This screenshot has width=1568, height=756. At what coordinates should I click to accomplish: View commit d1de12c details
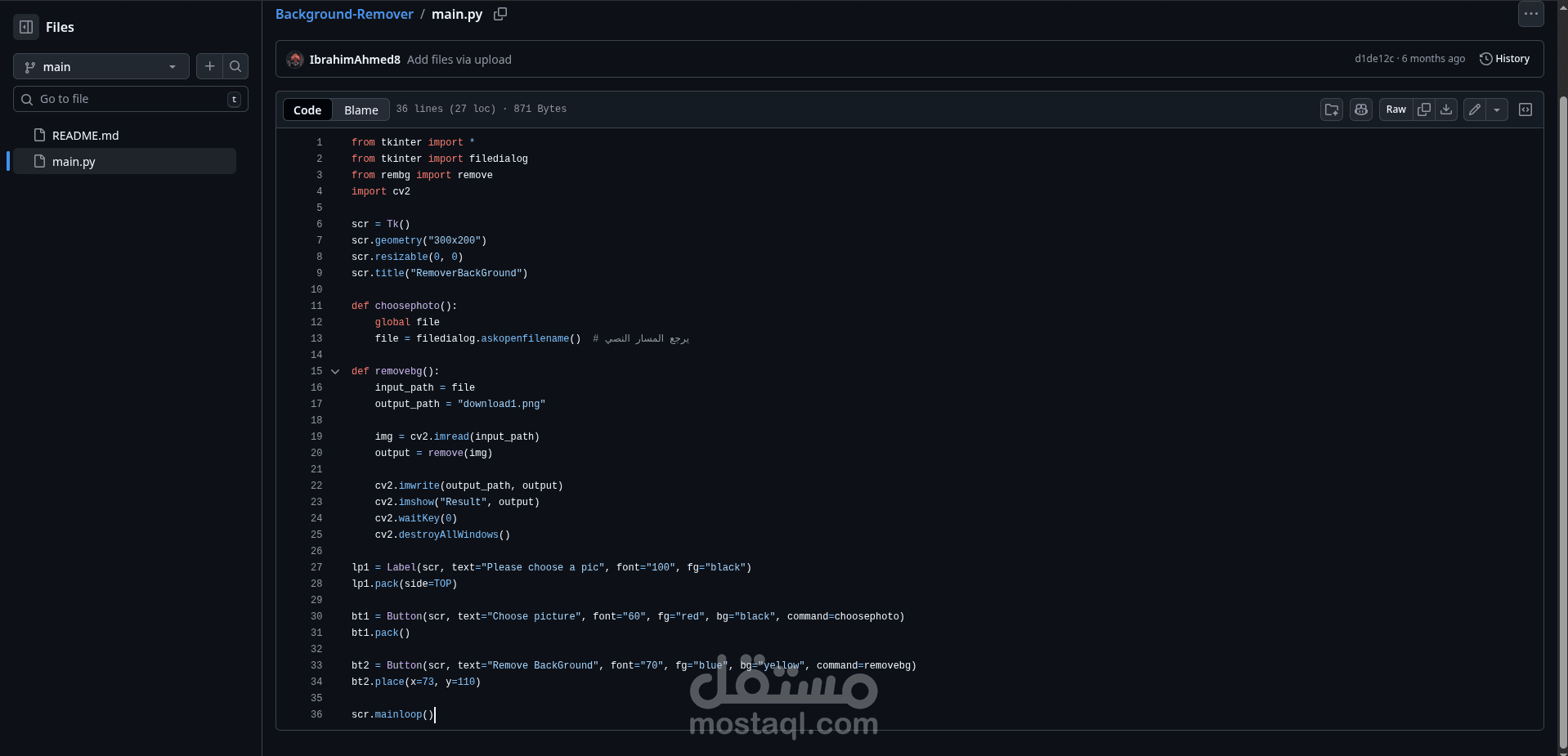1374,58
